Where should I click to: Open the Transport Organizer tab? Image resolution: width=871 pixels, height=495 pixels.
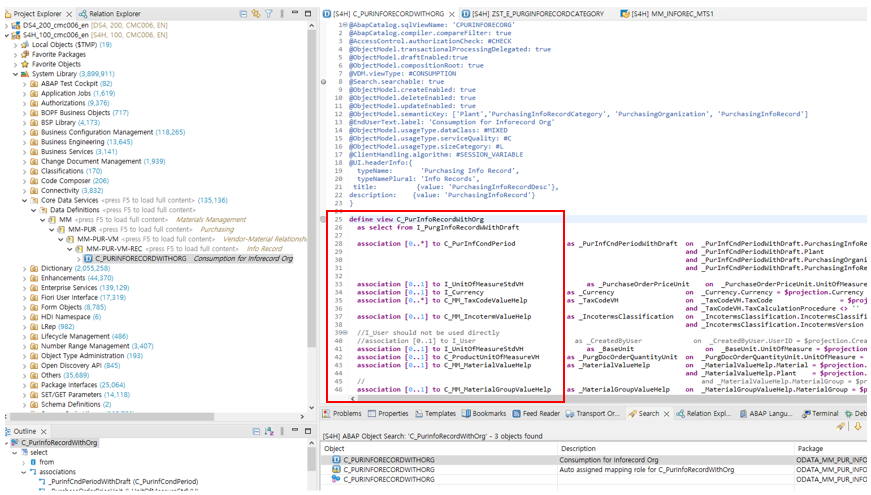592,414
